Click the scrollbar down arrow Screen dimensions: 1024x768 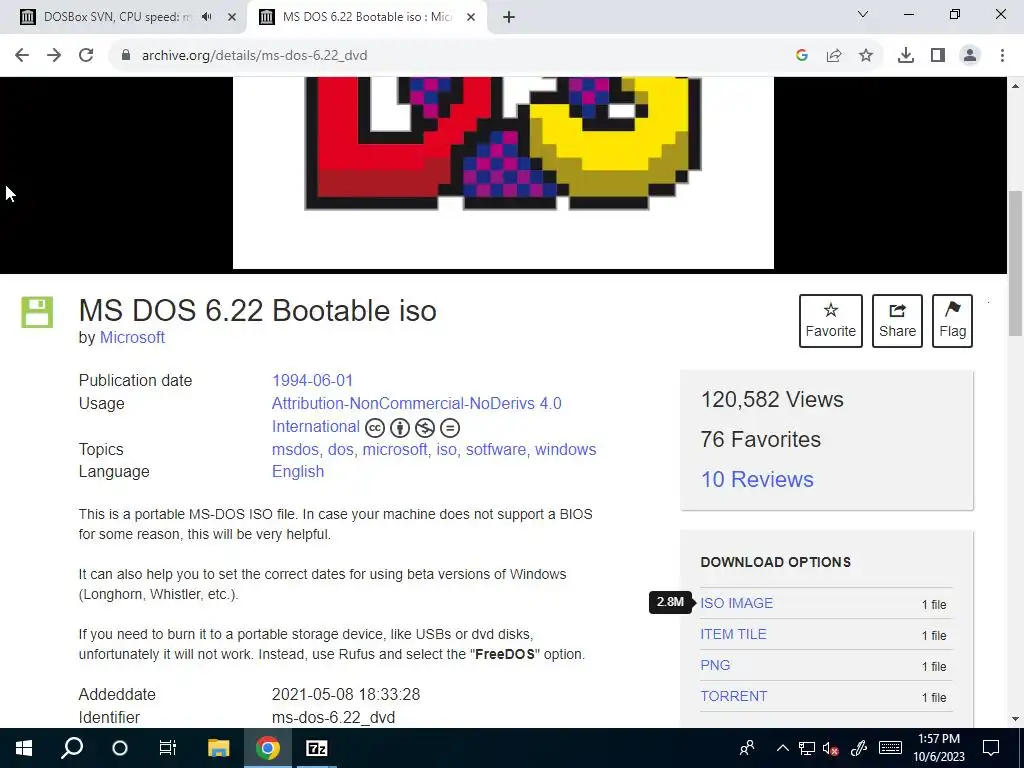1015,719
